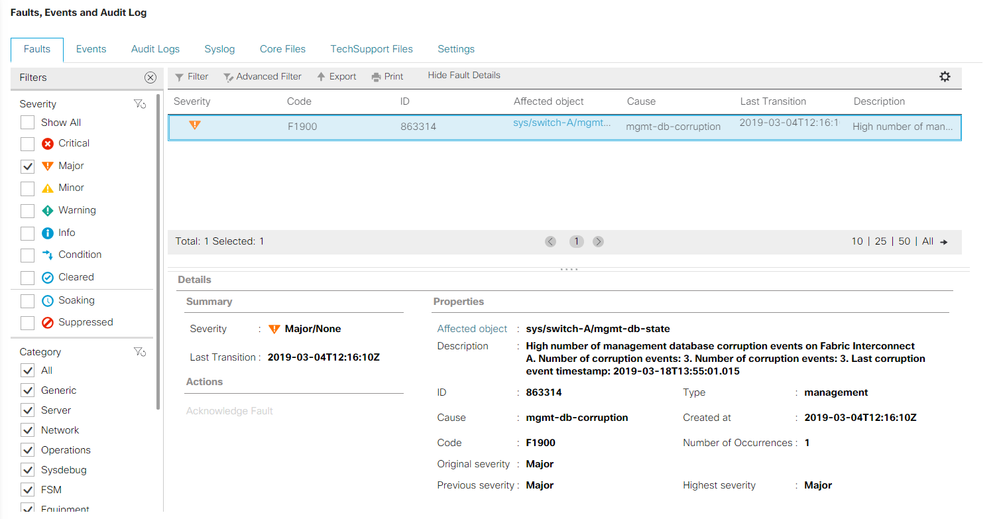Enable the Condition checkbox
This screenshot has width=999, height=519.
click(x=27, y=255)
